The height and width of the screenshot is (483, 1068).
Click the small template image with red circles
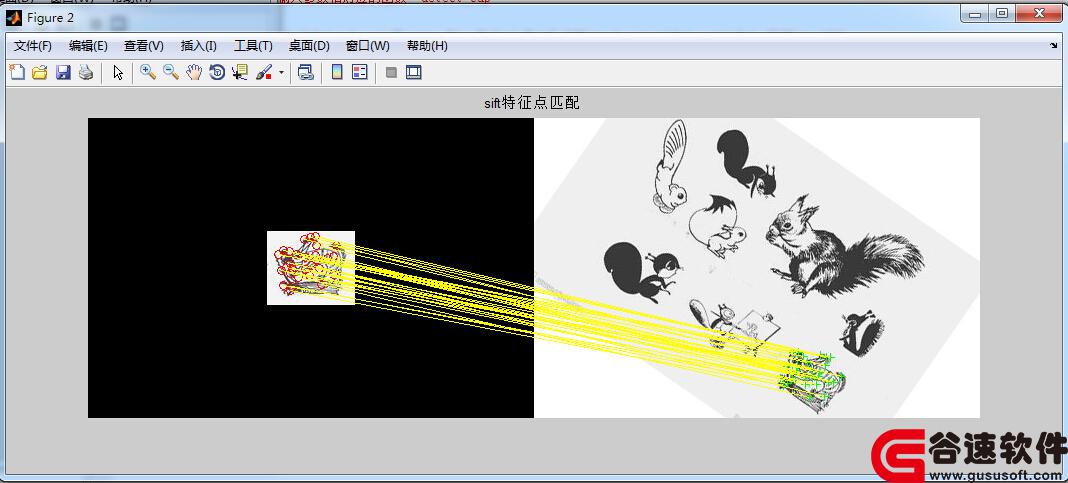pyautogui.click(x=311, y=268)
